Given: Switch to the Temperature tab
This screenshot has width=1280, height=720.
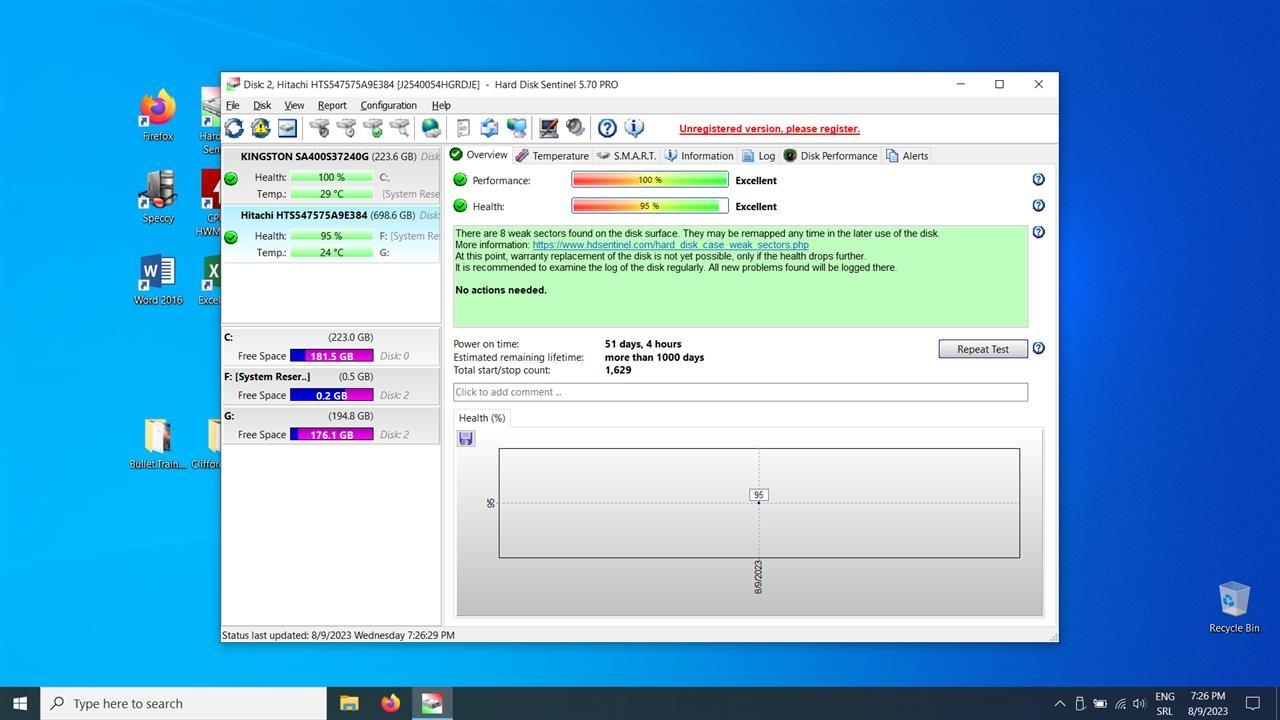Looking at the screenshot, I should pos(552,156).
